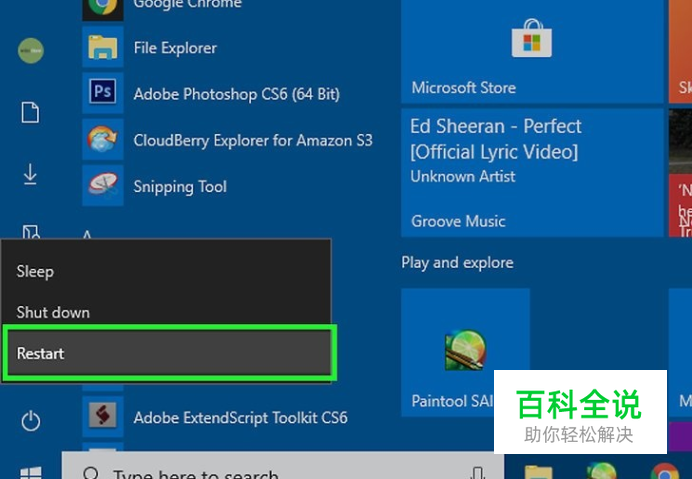Open Chrome on the taskbar

pyautogui.click(x=664, y=471)
